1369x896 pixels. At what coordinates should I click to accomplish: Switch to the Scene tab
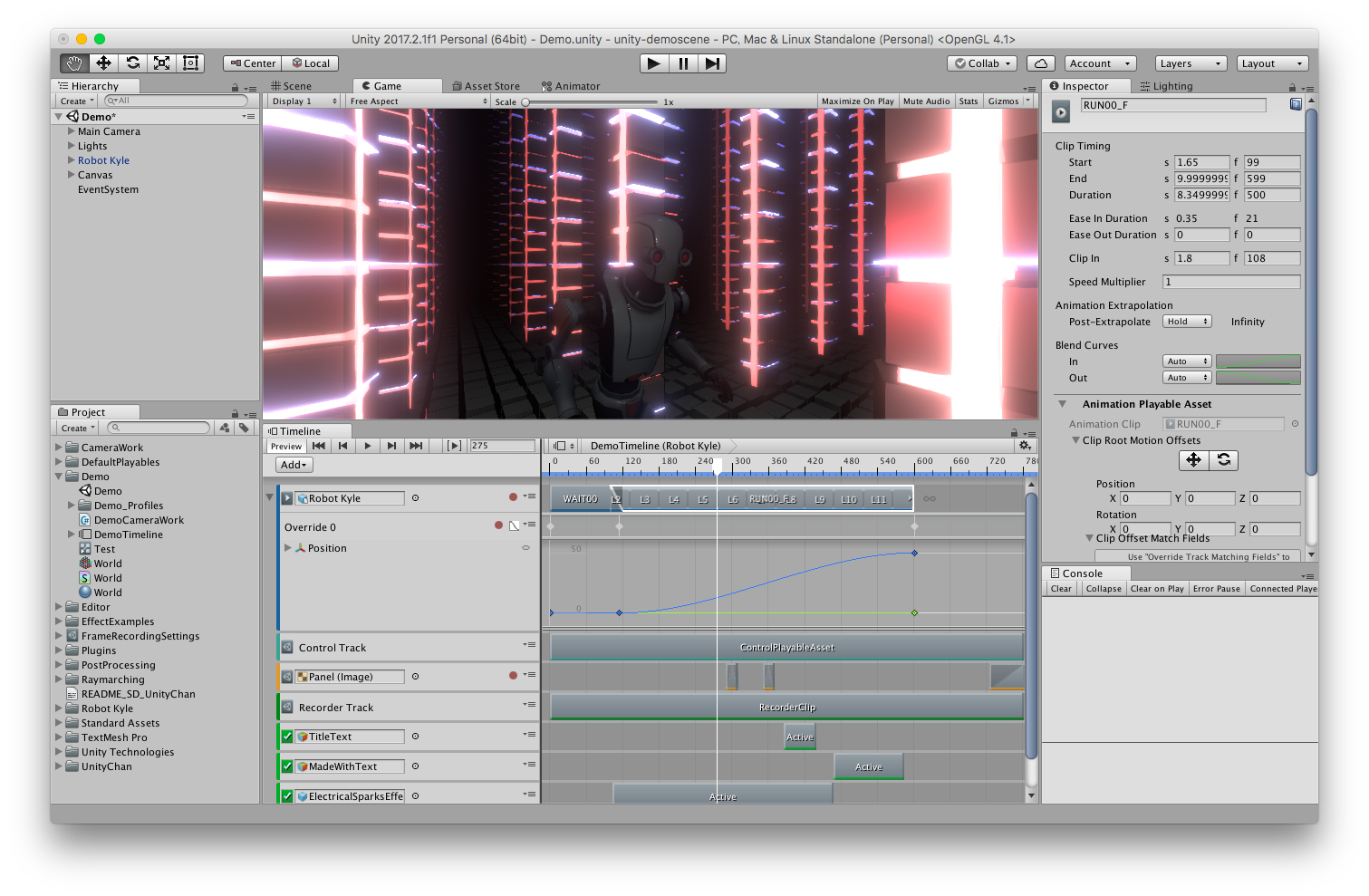(x=291, y=86)
